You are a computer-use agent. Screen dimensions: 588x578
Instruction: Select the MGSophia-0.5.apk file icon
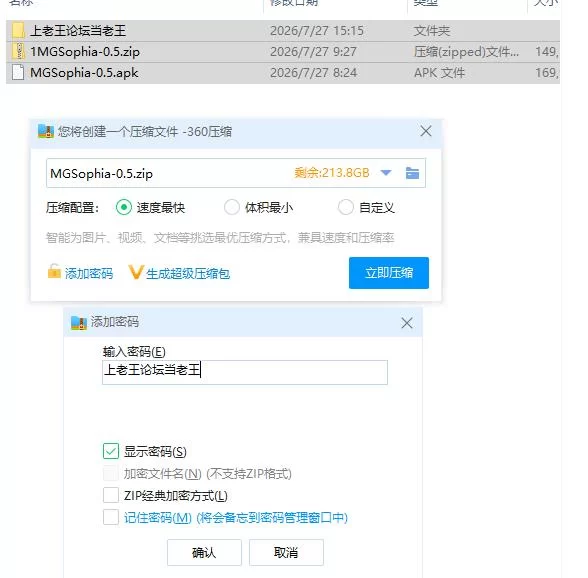(18, 72)
